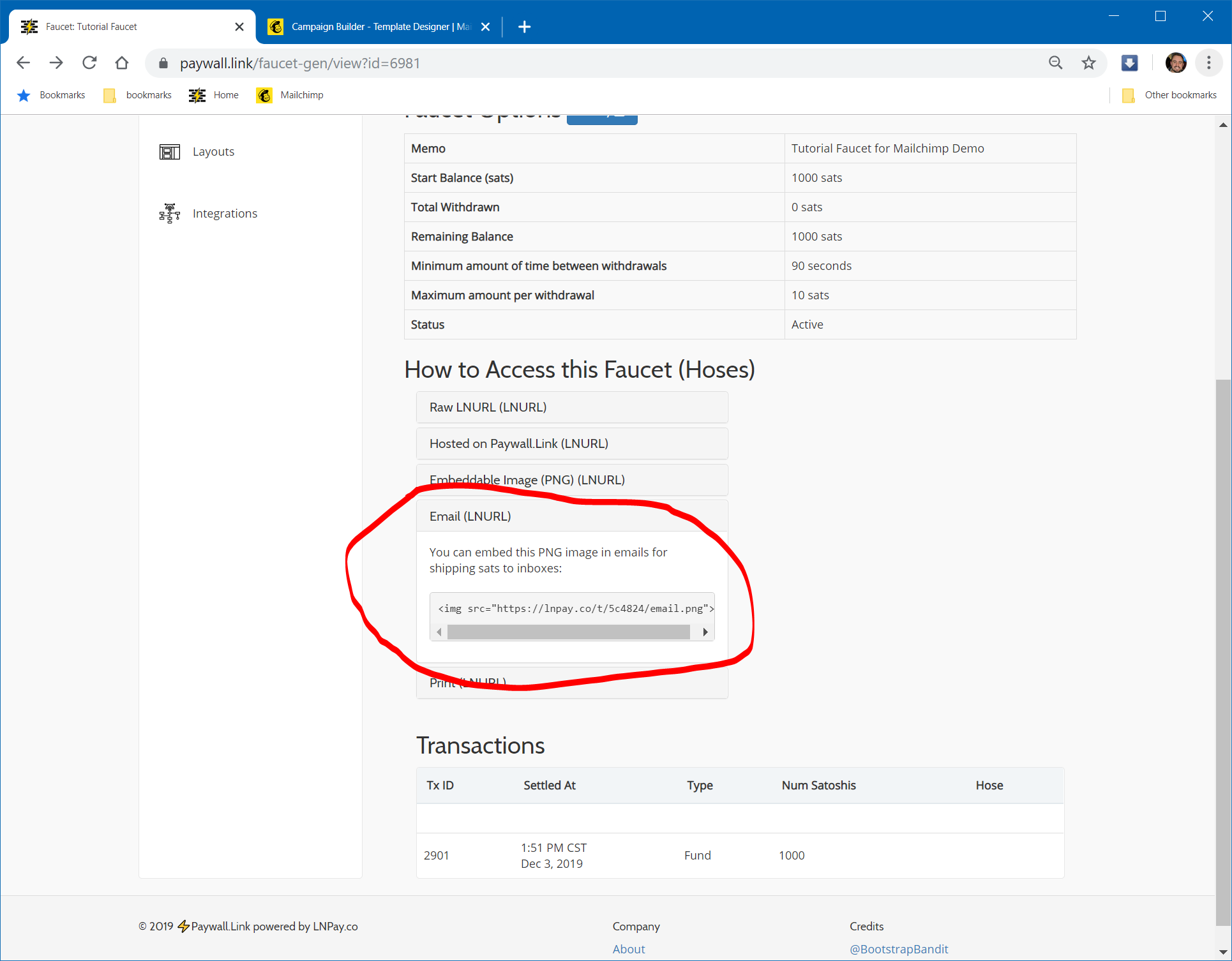The height and width of the screenshot is (961, 1232).
Task: Click the address bar URL
Action: (x=299, y=63)
